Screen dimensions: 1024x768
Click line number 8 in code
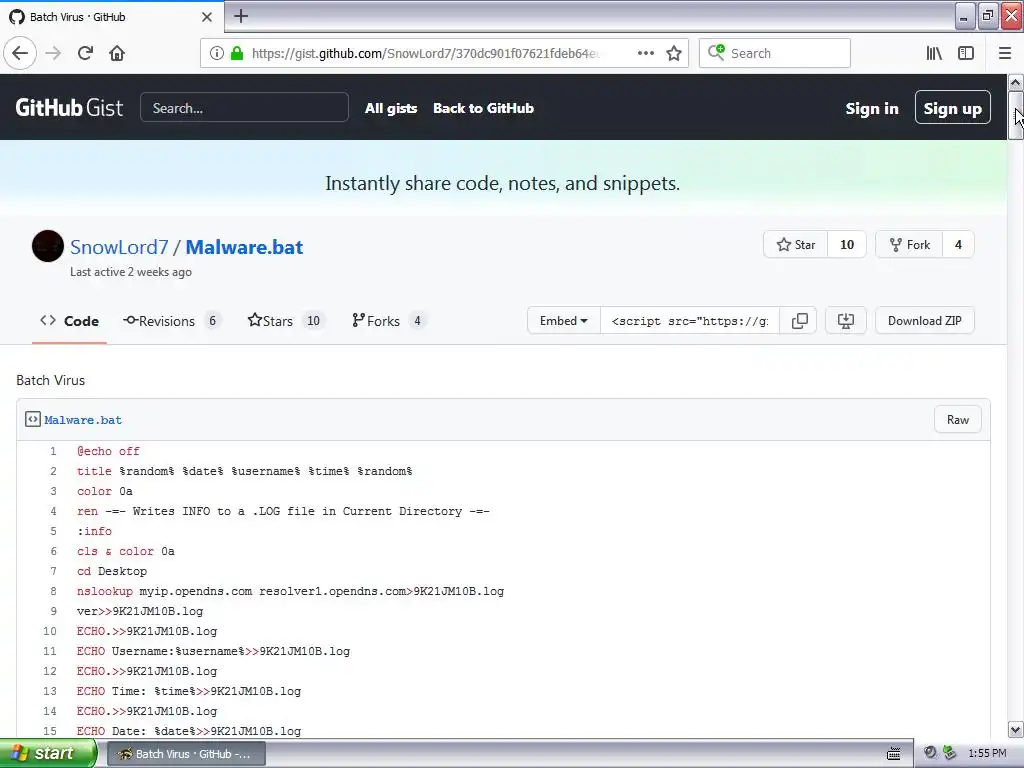point(53,591)
